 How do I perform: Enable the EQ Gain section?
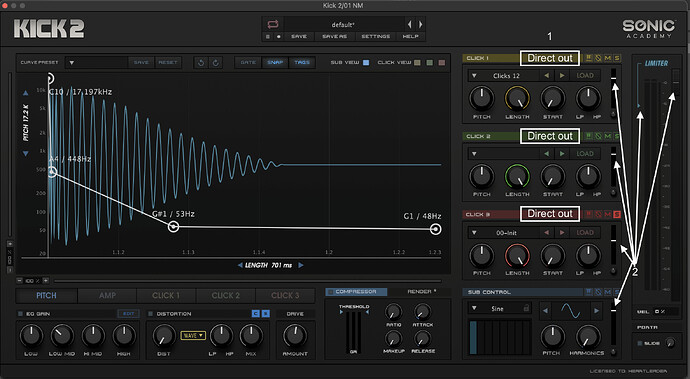pos(20,314)
